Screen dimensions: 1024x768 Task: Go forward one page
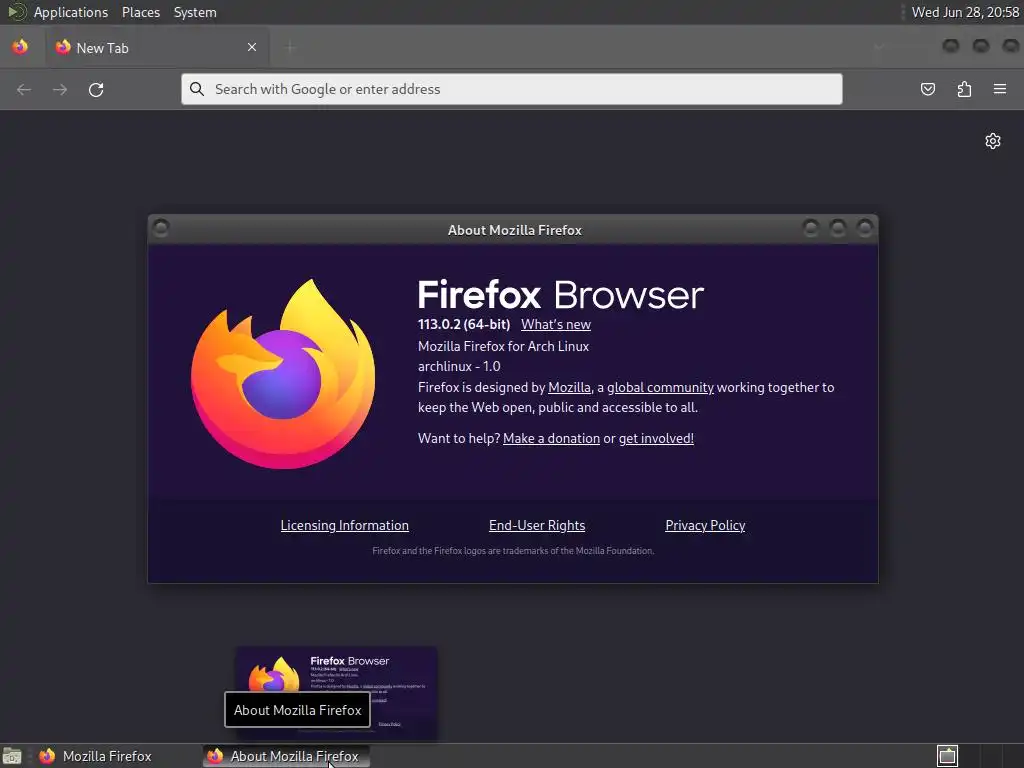point(60,89)
